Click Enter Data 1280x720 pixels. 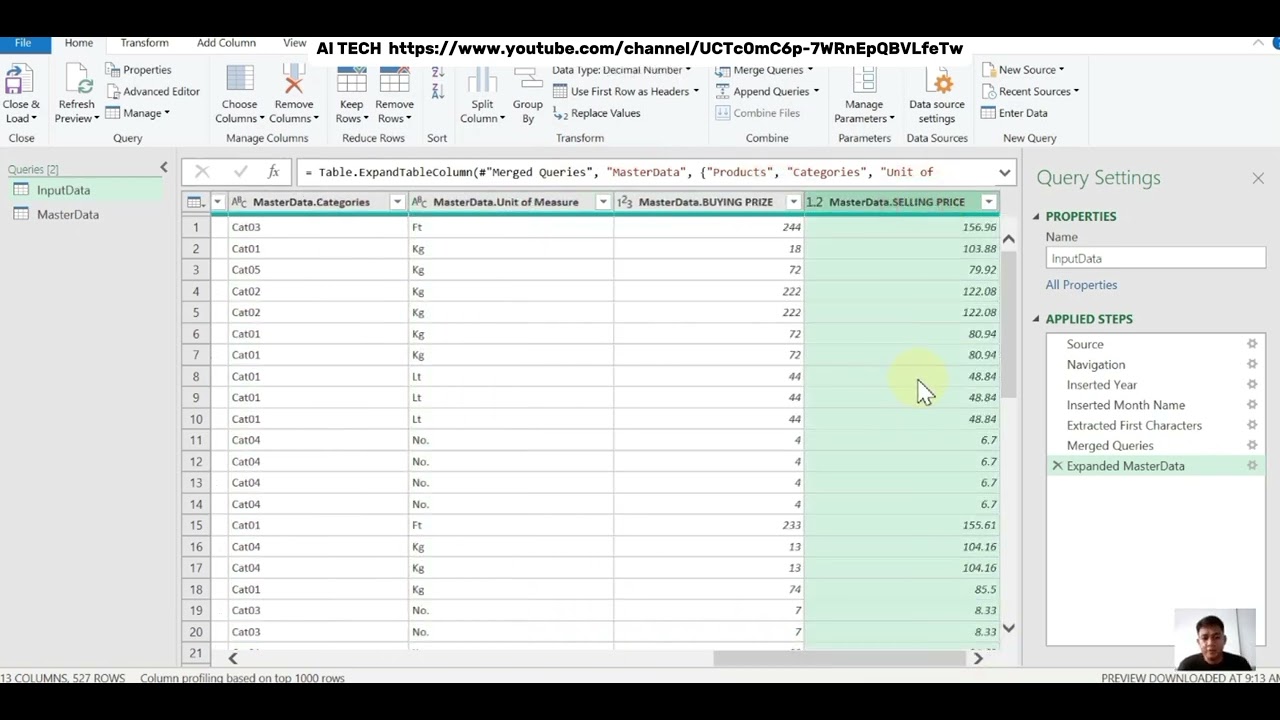(1014, 113)
